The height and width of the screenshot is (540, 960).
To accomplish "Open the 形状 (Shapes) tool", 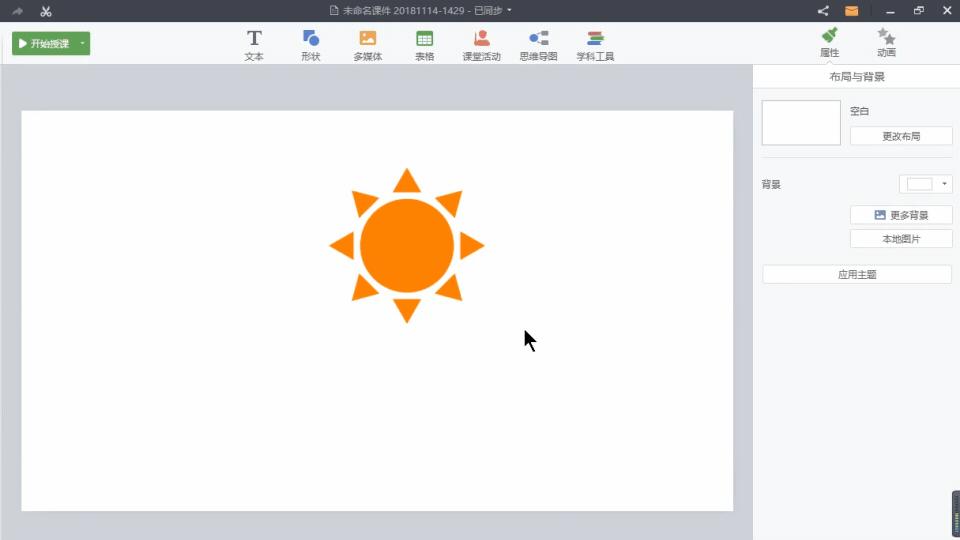I will tap(310, 45).
